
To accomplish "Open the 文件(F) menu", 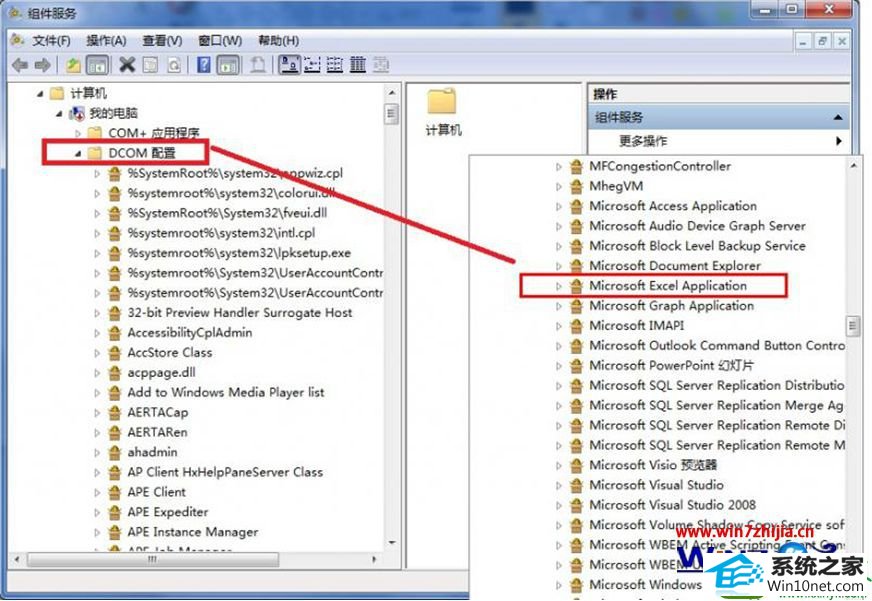I will tap(51, 41).
